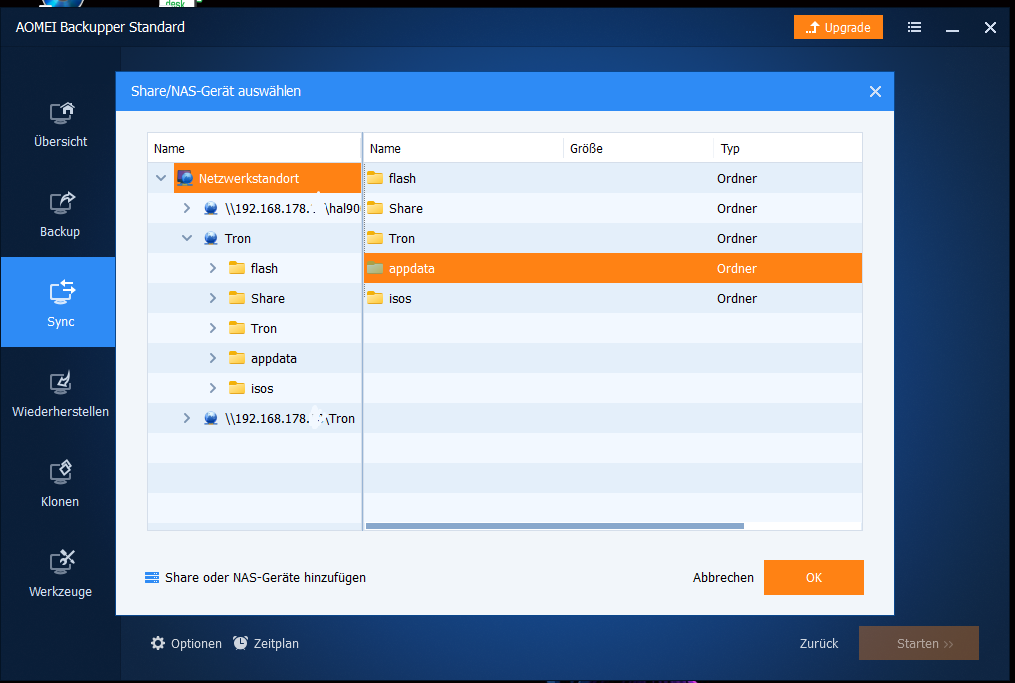Select the Tron network device in the tree

coord(238,238)
